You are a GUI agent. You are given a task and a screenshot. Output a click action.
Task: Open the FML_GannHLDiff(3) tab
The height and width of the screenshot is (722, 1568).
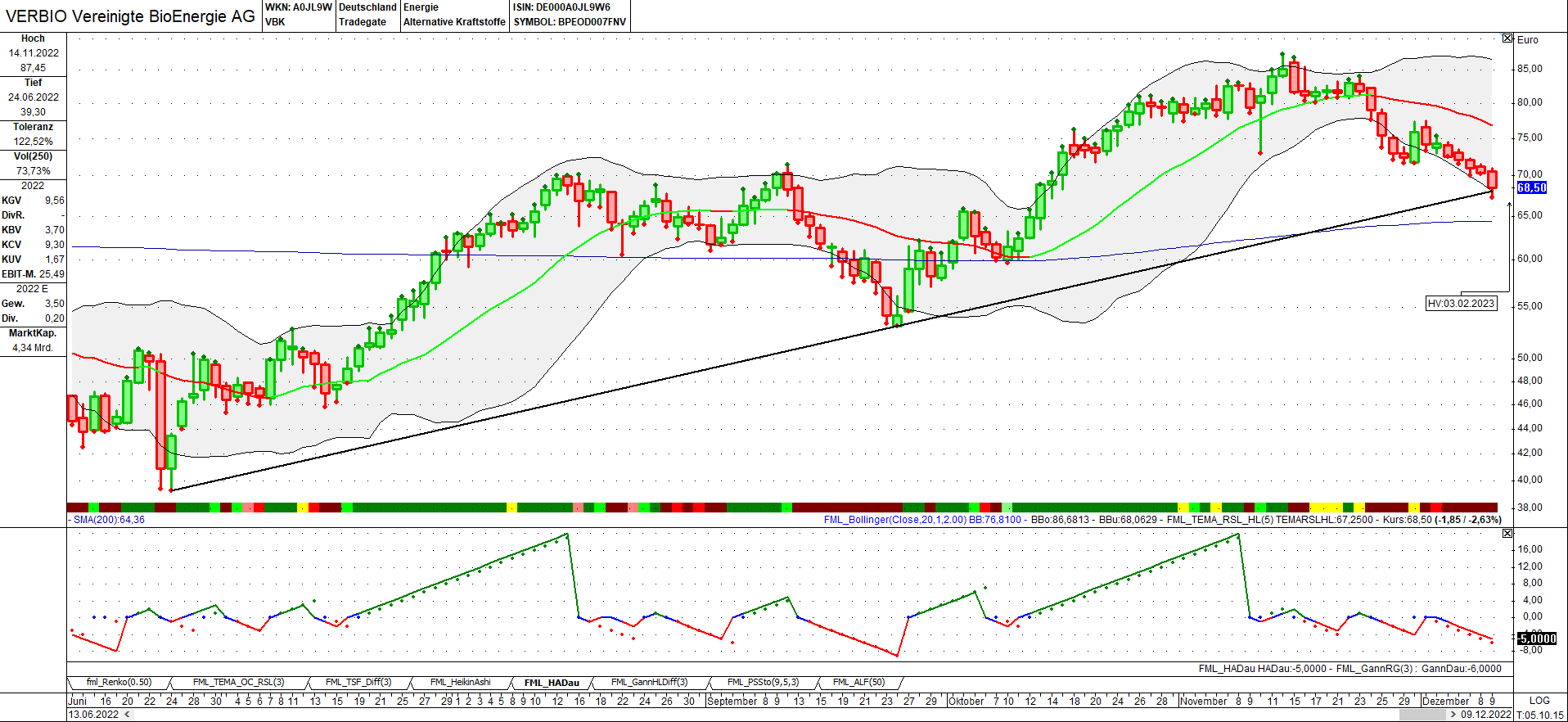pos(650,683)
